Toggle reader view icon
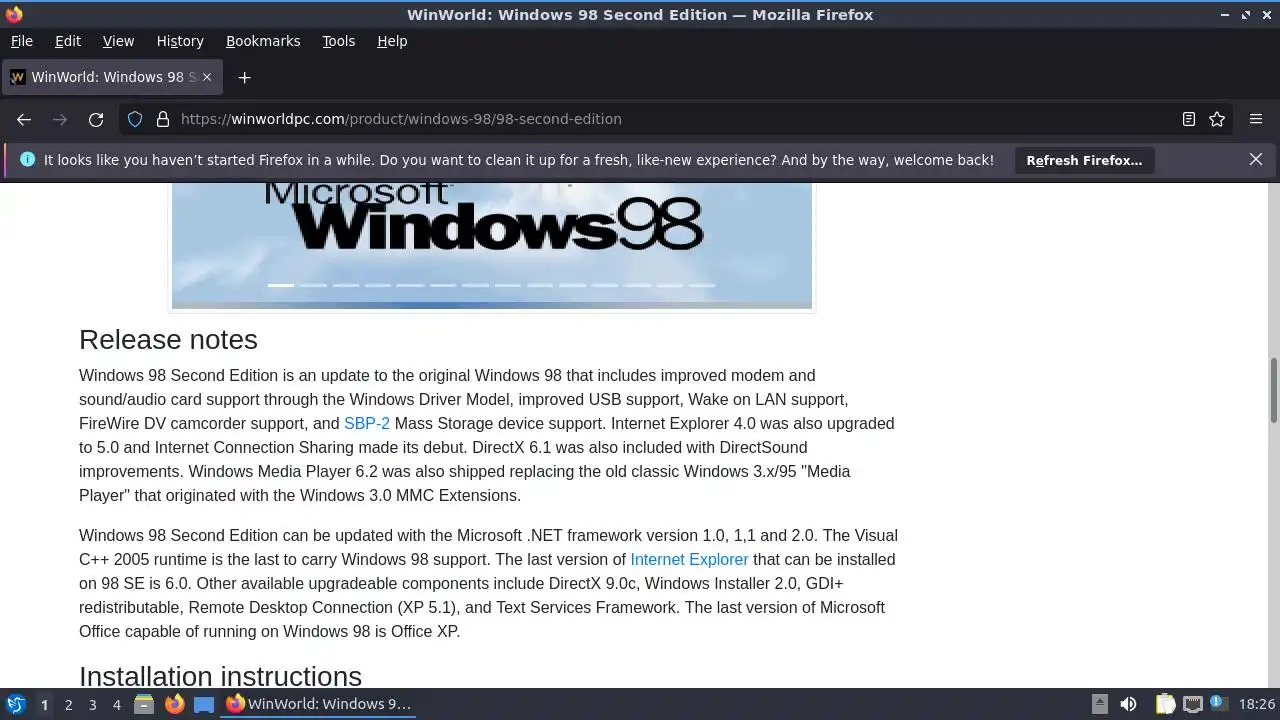 (1189, 119)
